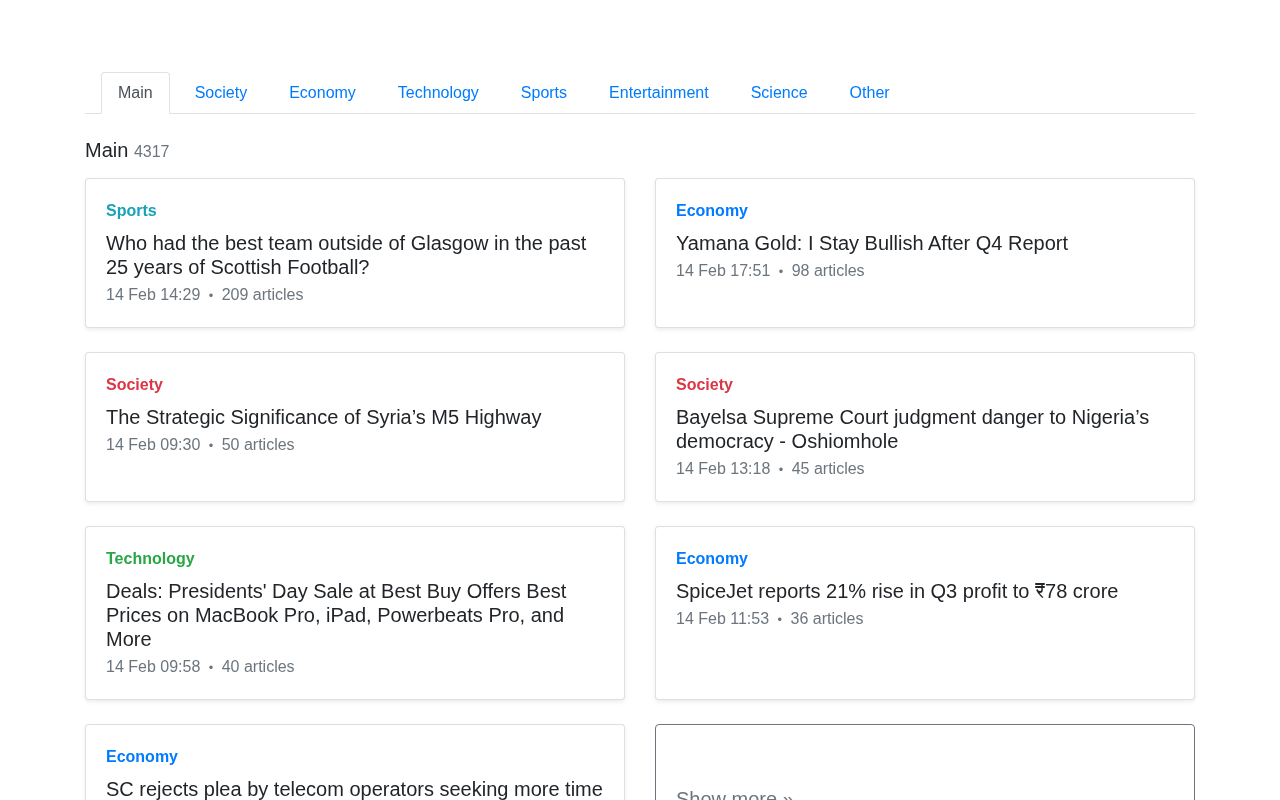The image size is (1280, 800).
Task: Click Sports category label on football card
Action: (x=131, y=211)
